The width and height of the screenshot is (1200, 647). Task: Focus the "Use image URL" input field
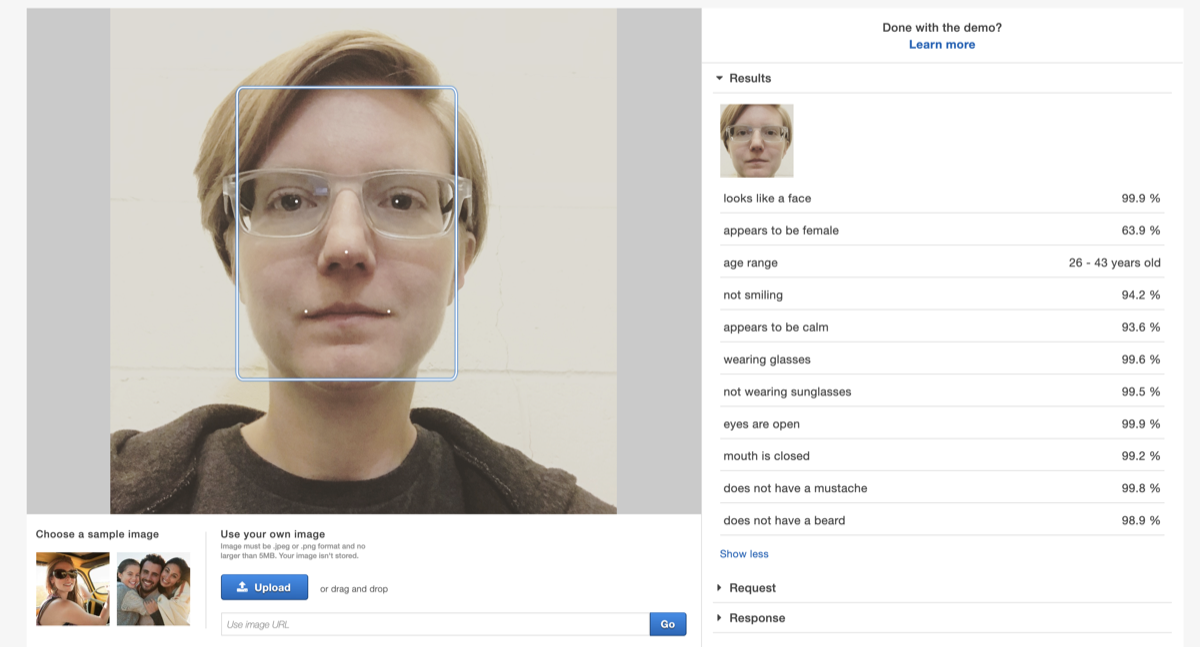point(435,624)
